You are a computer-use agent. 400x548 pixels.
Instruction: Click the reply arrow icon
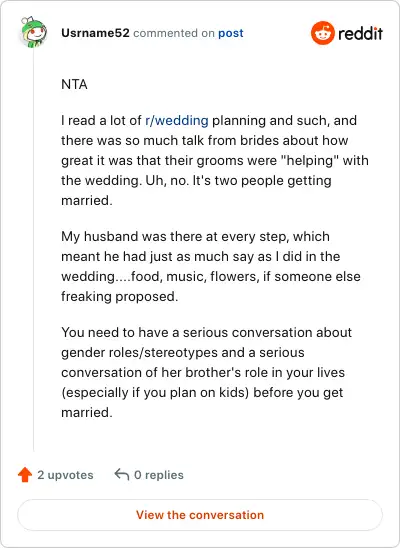click(x=122, y=475)
